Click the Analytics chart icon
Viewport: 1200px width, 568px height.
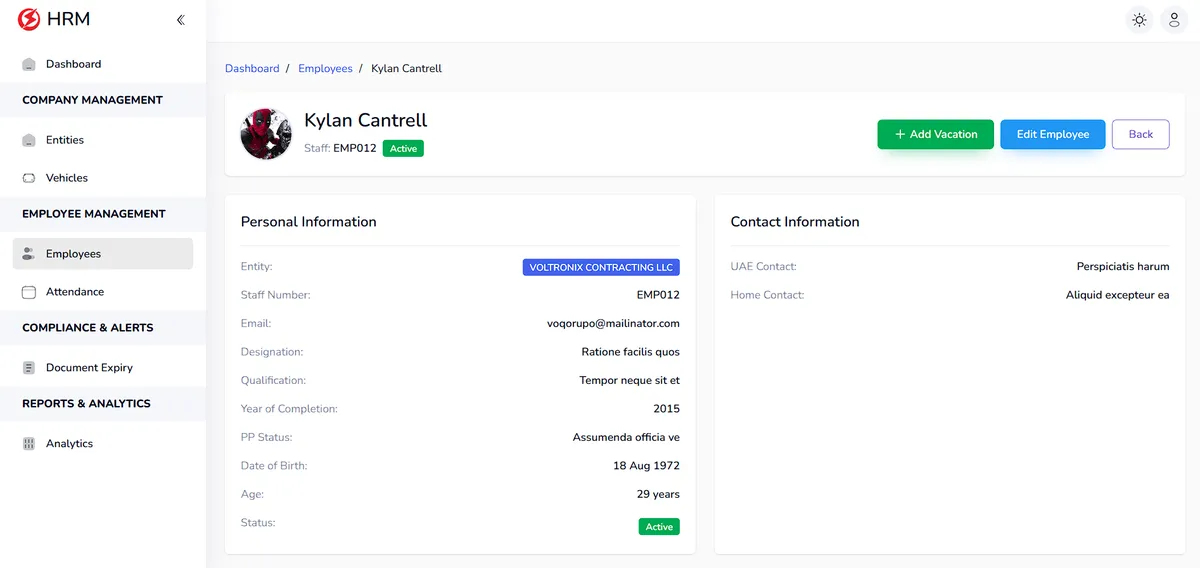[29, 444]
